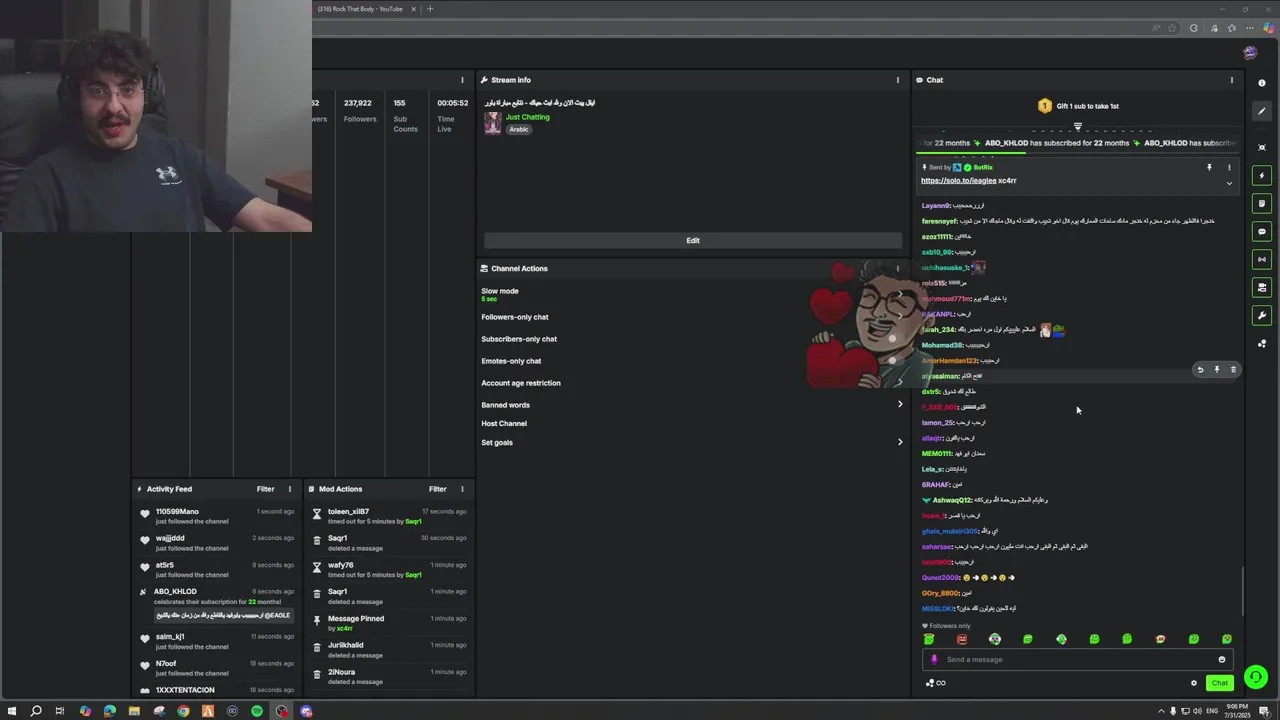Close the Rock That Body YouTube tab

[x=413, y=9]
